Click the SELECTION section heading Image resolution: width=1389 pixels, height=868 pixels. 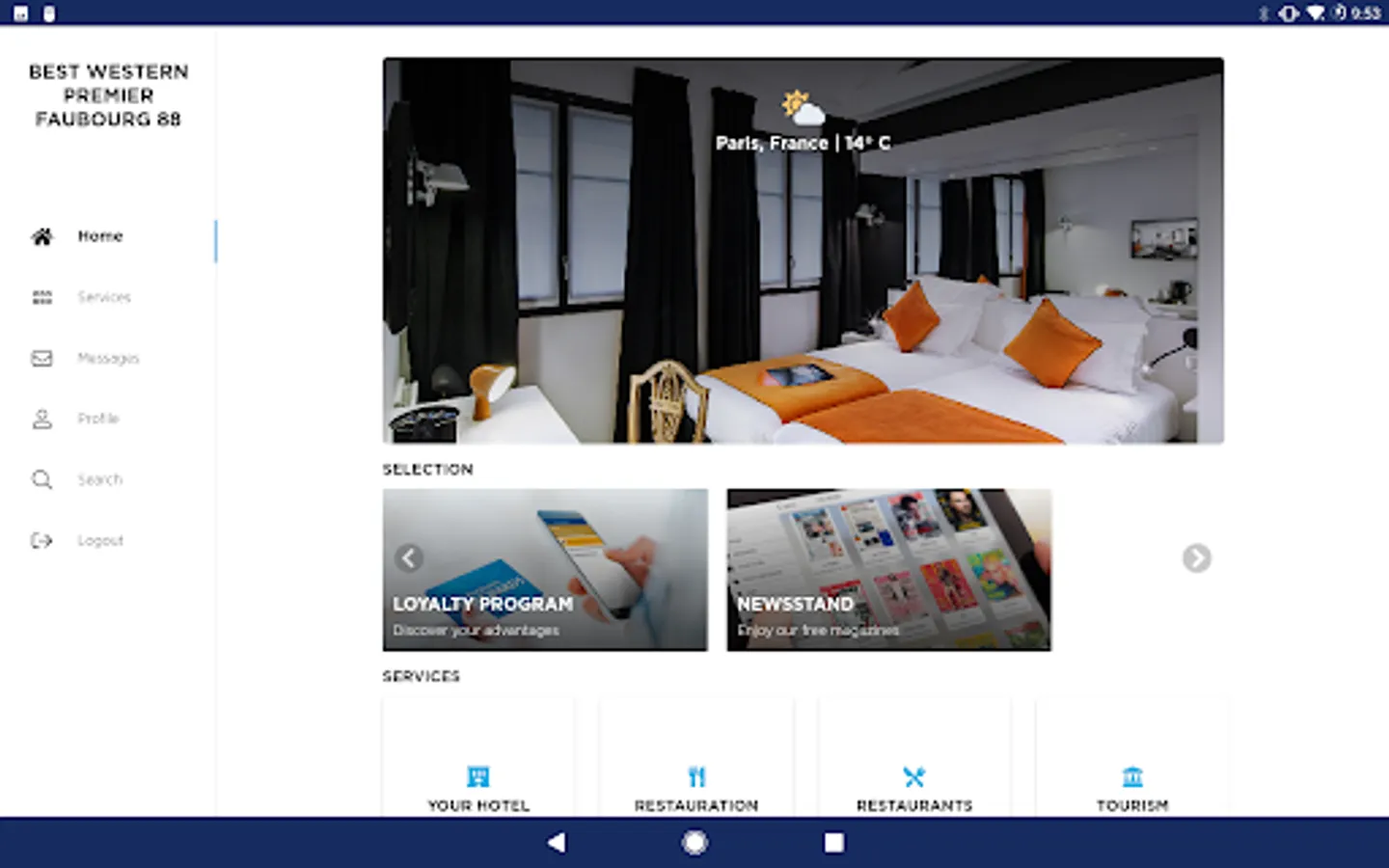(427, 470)
